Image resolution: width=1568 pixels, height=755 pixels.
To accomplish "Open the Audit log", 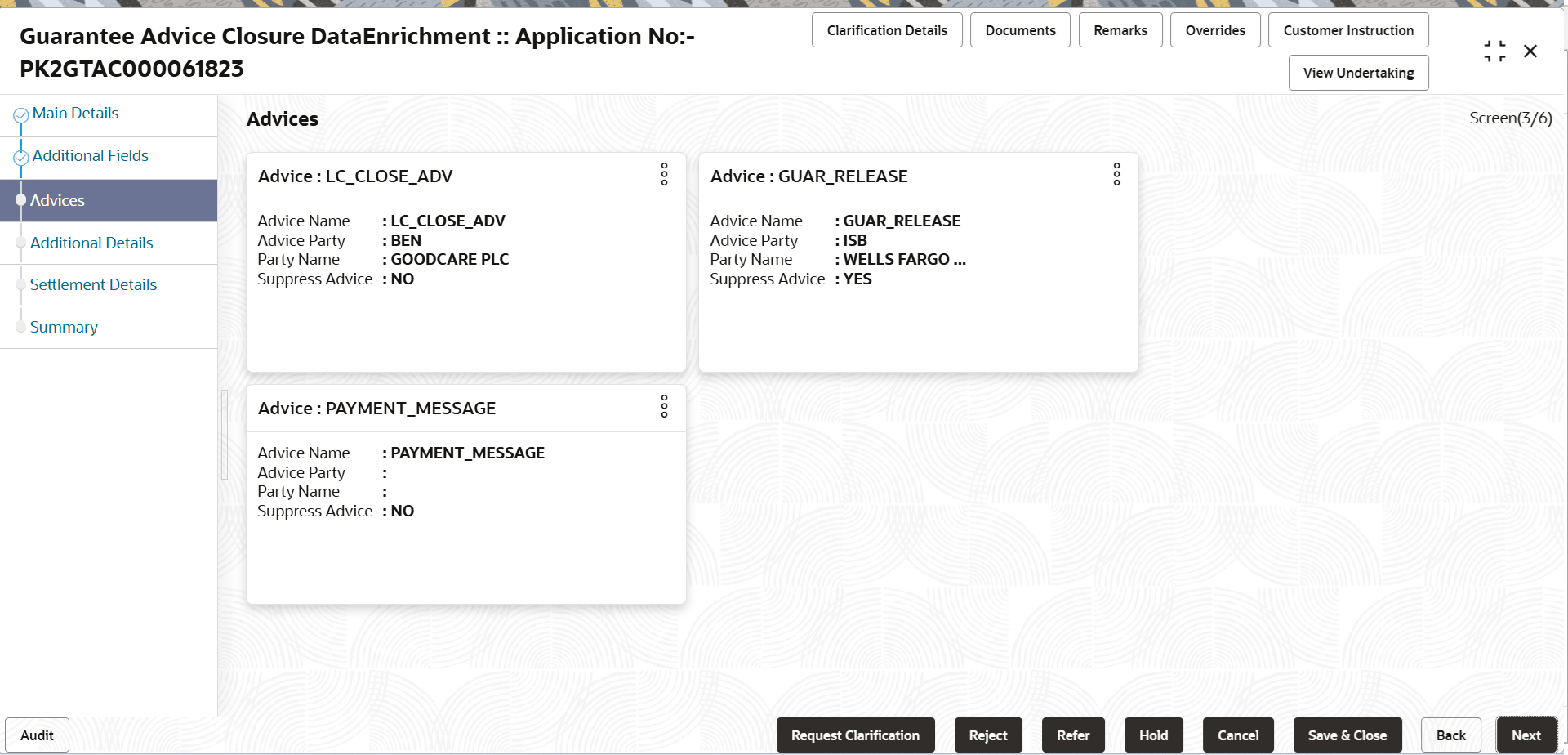I will tap(37, 735).
